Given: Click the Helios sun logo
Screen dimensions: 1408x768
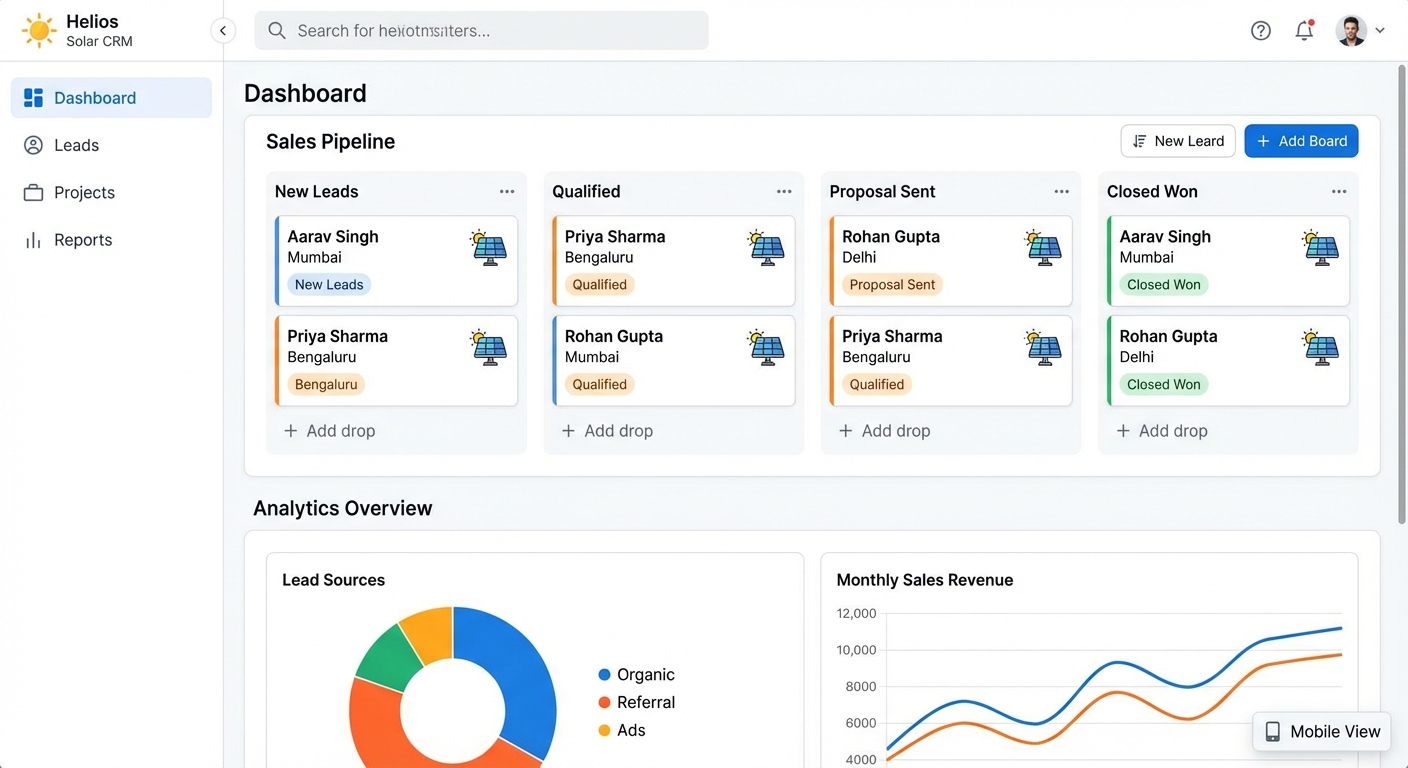Looking at the screenshot, I should click(x=39, y=30).
